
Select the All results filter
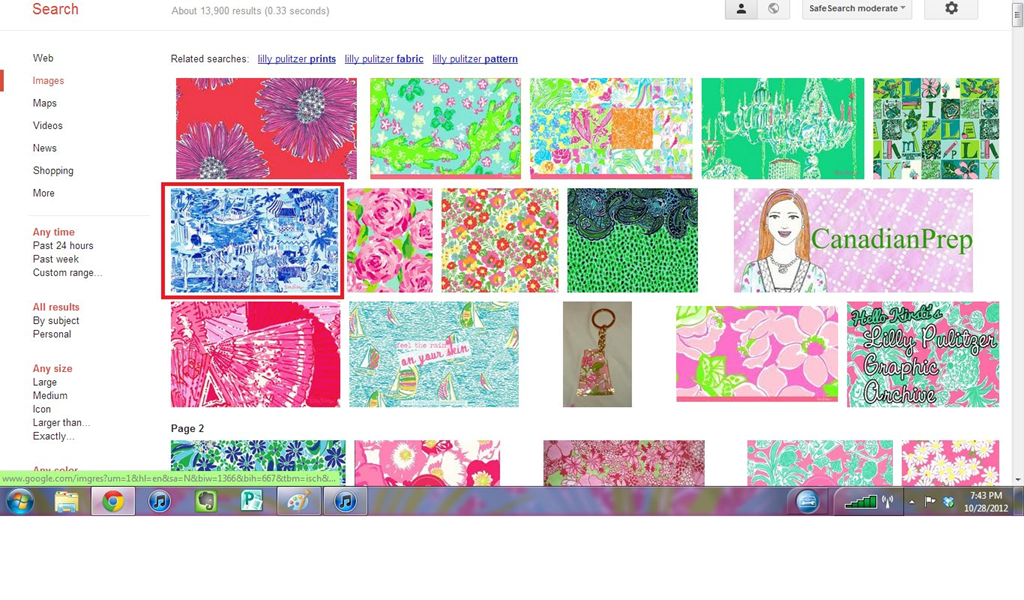click(x=56, y=307)
